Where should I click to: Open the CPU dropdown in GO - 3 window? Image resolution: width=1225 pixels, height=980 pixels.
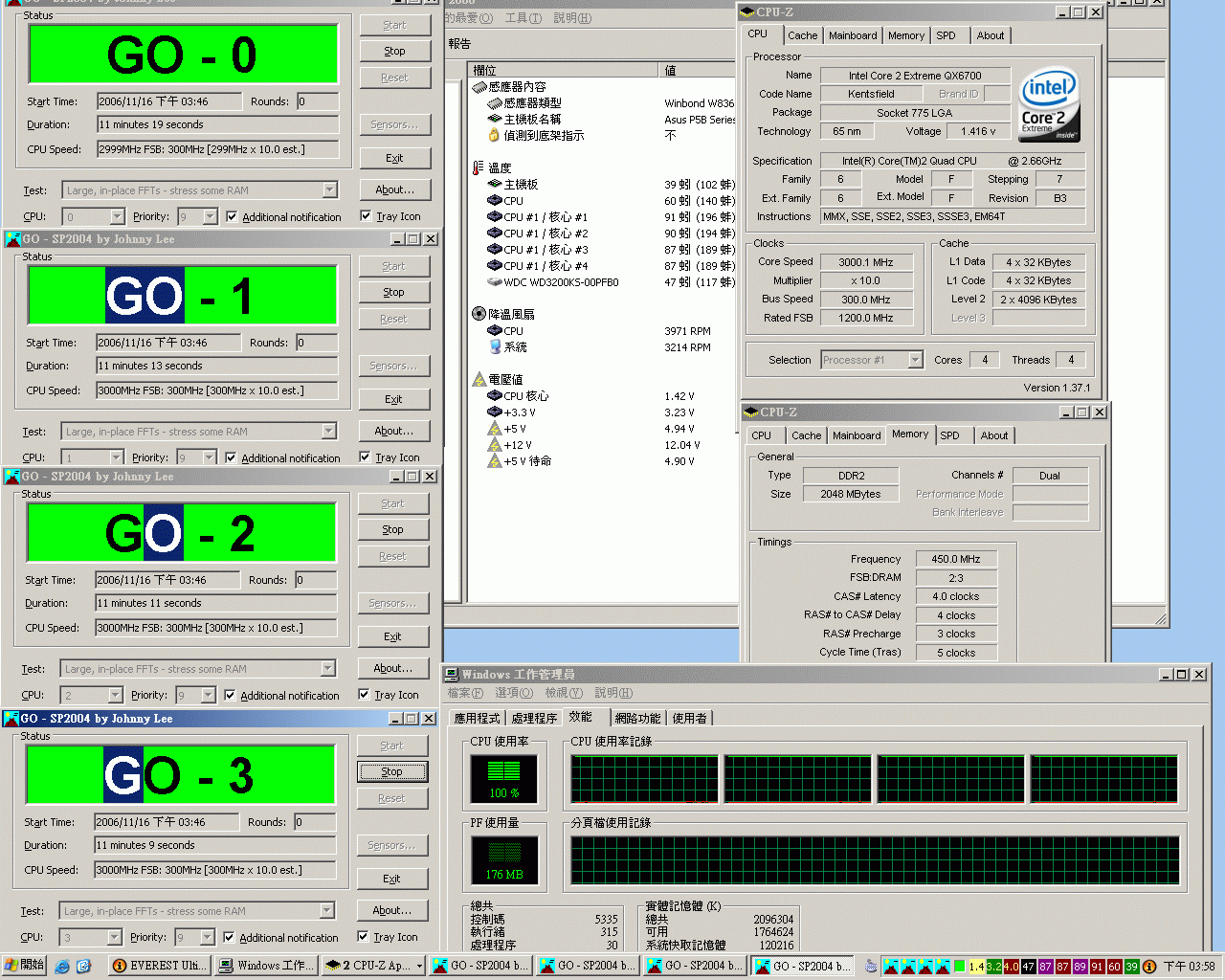(x=114, y=938)
